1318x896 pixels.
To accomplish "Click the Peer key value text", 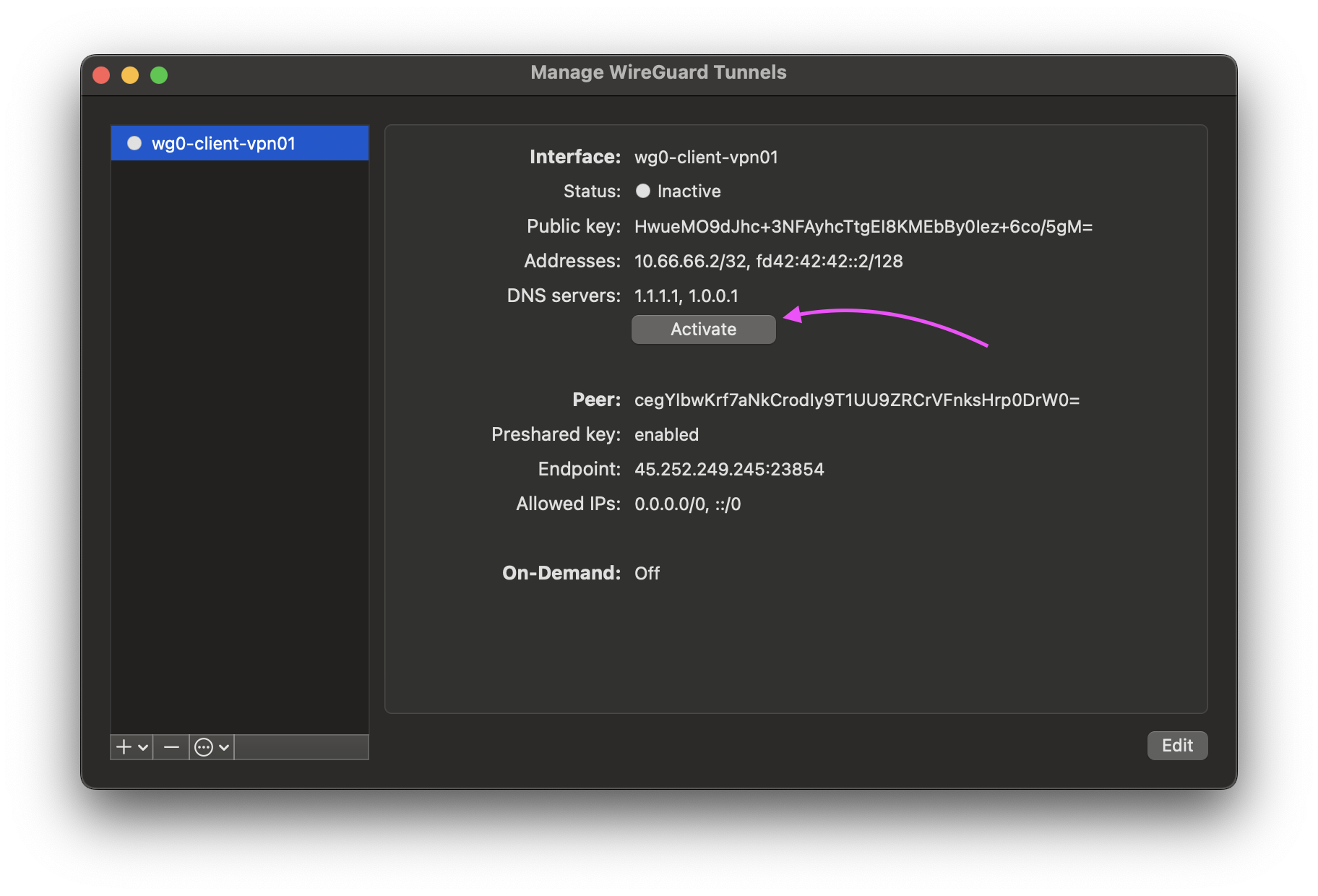I will click(856, 400).
